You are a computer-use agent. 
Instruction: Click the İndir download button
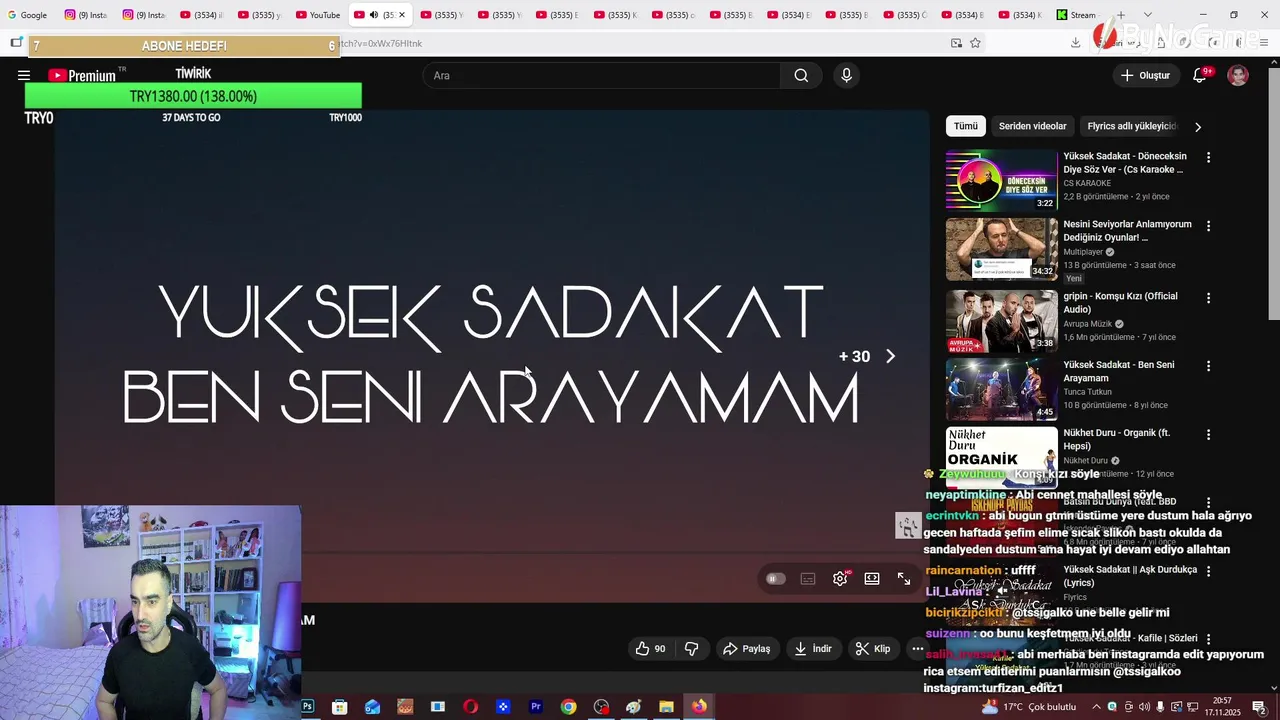[x=813, y=649]
